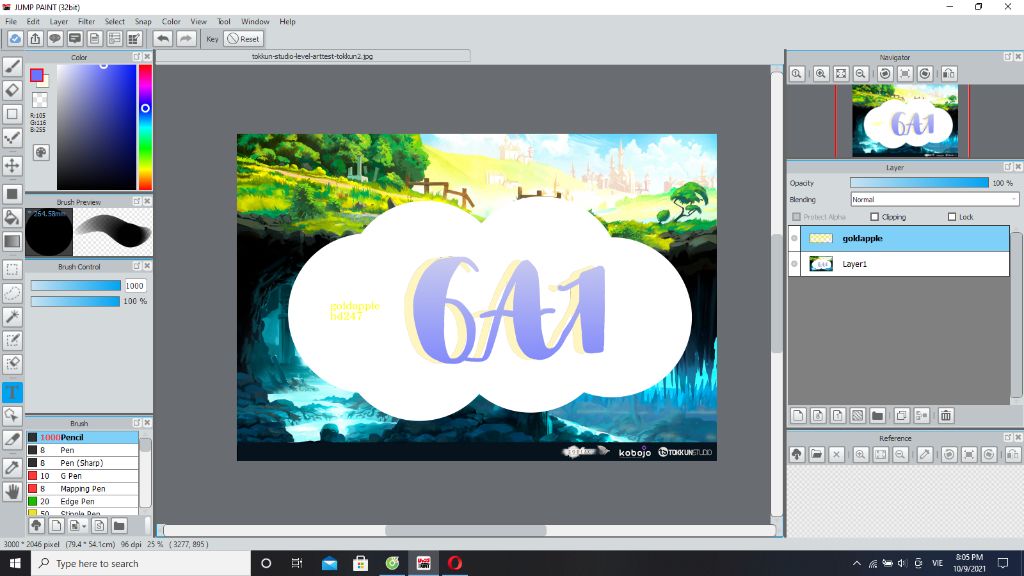
Task: Open the Layer menu
Action: coord(59,22)
